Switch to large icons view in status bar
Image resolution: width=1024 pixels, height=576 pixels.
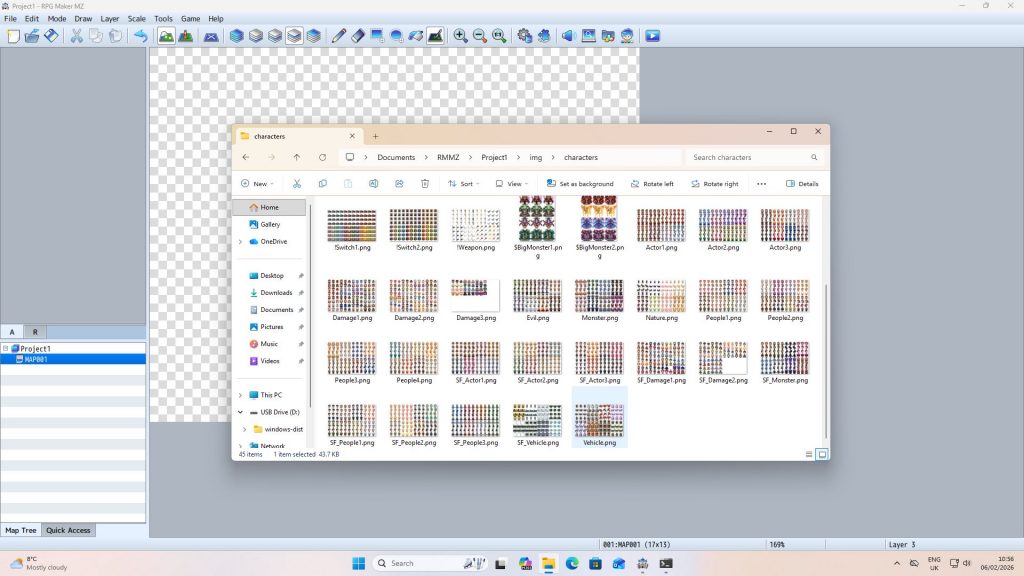[822, 454]
